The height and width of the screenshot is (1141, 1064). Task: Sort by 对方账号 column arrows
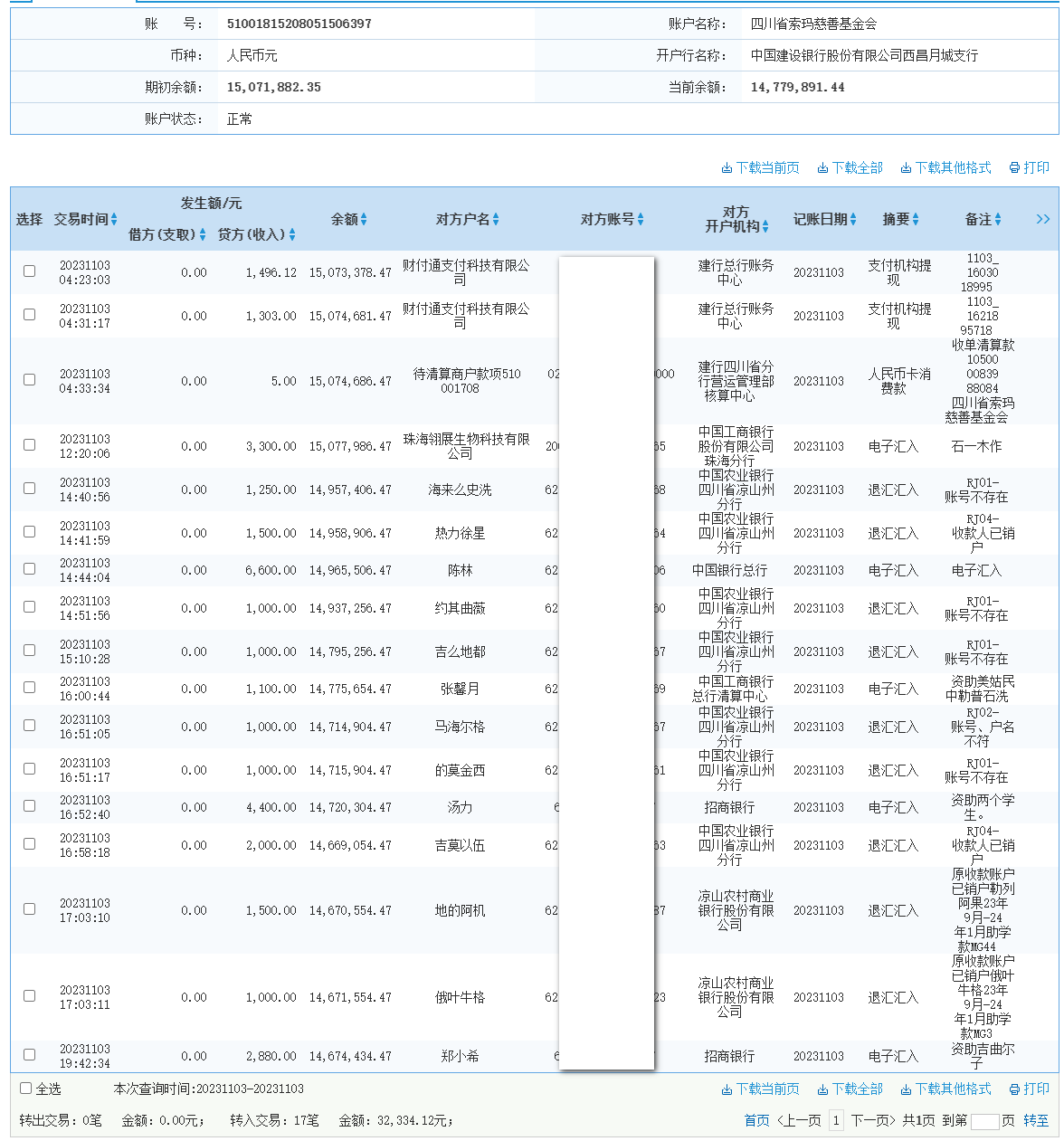(641, 220)
